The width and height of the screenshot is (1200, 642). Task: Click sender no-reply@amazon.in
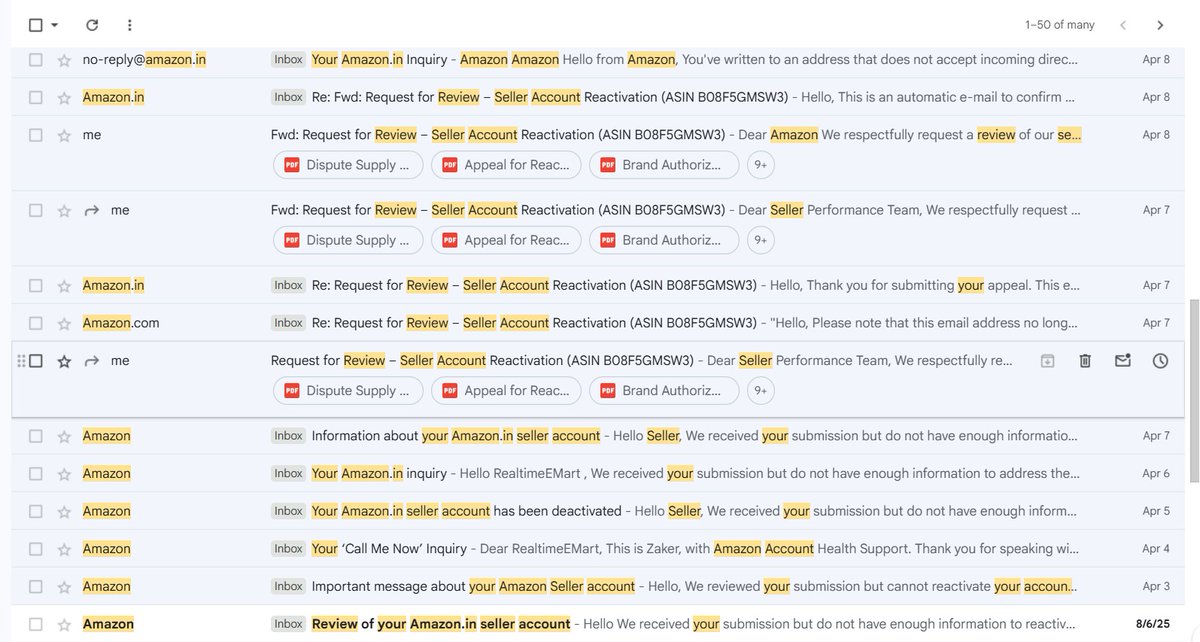pyautogui.click(x=144, y=60)
